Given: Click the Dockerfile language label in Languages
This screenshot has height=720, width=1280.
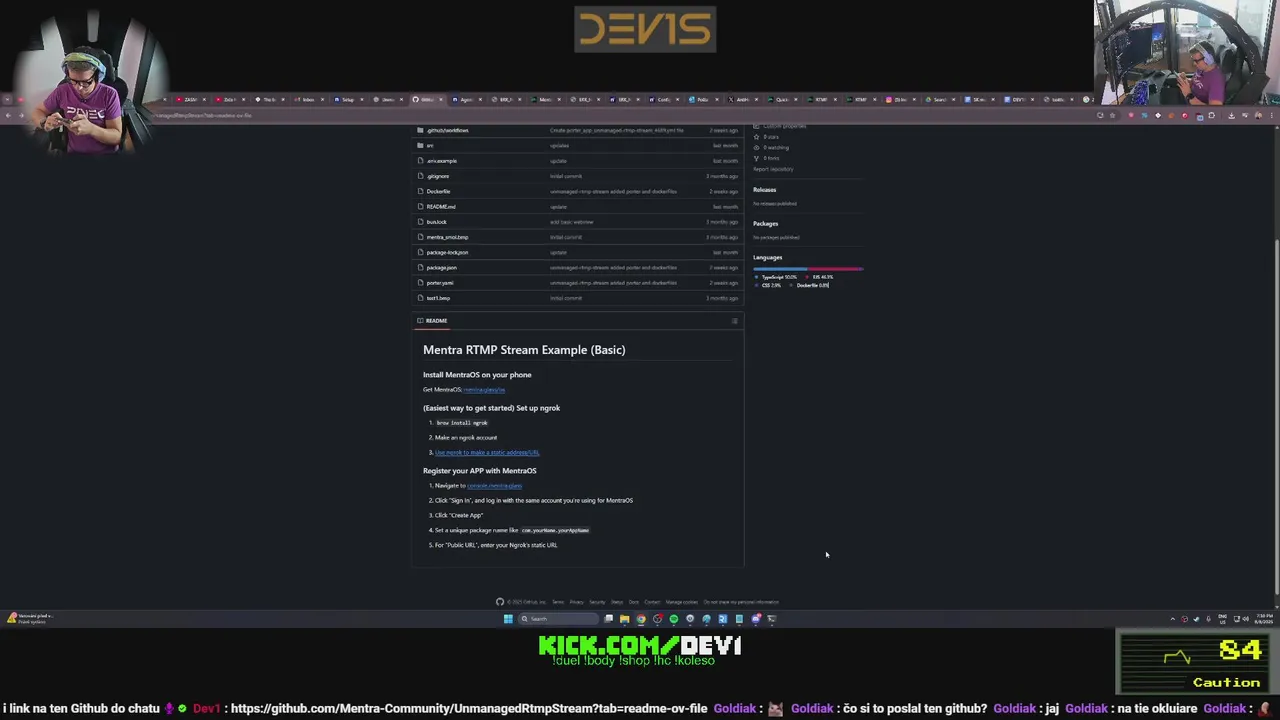Looking at the screenshot, I should click(812, 286).
